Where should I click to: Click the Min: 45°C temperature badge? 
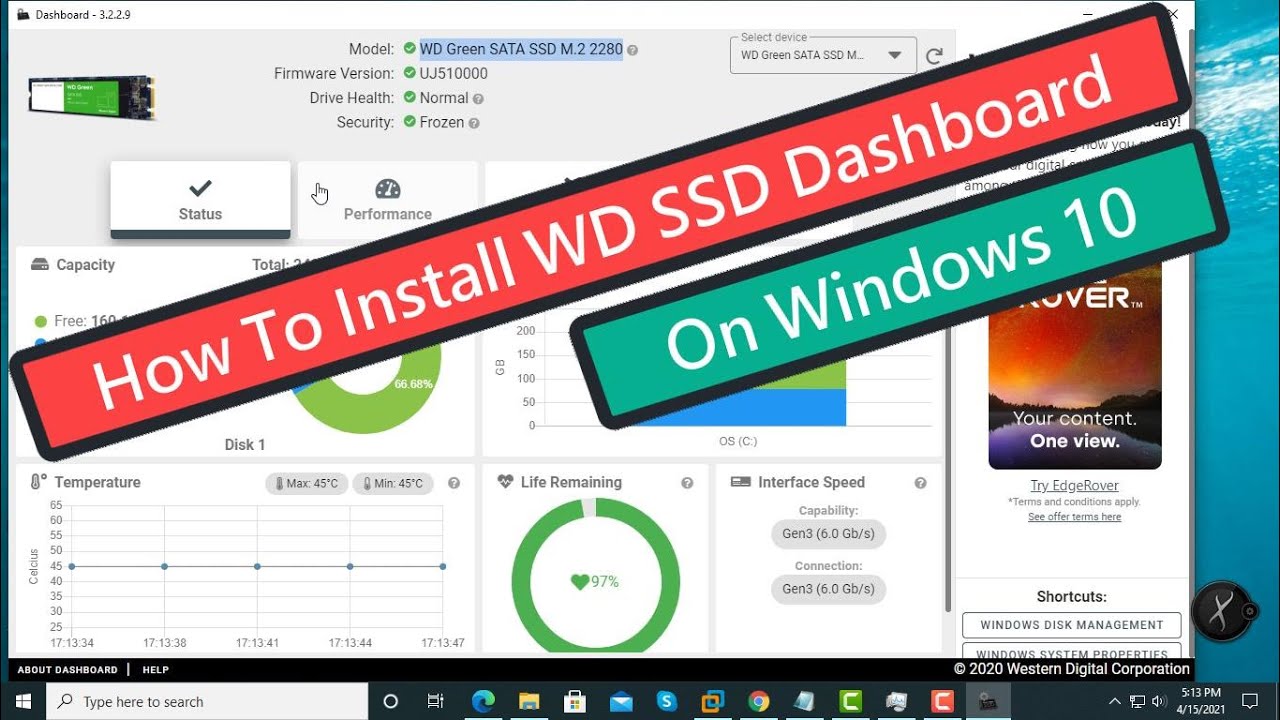[x=393, y=484]
